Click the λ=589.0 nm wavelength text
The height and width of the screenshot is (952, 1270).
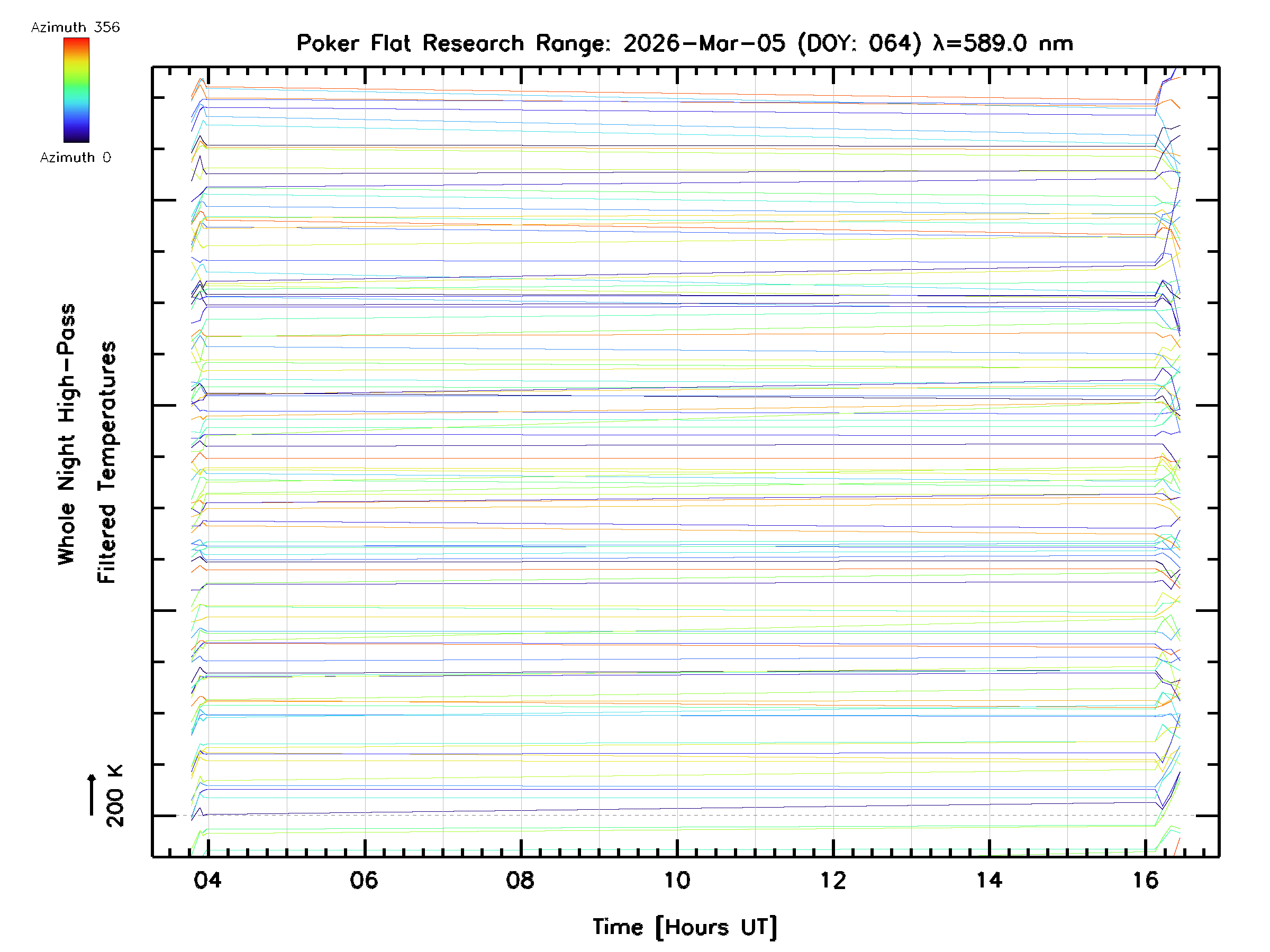coord(1002,43)
